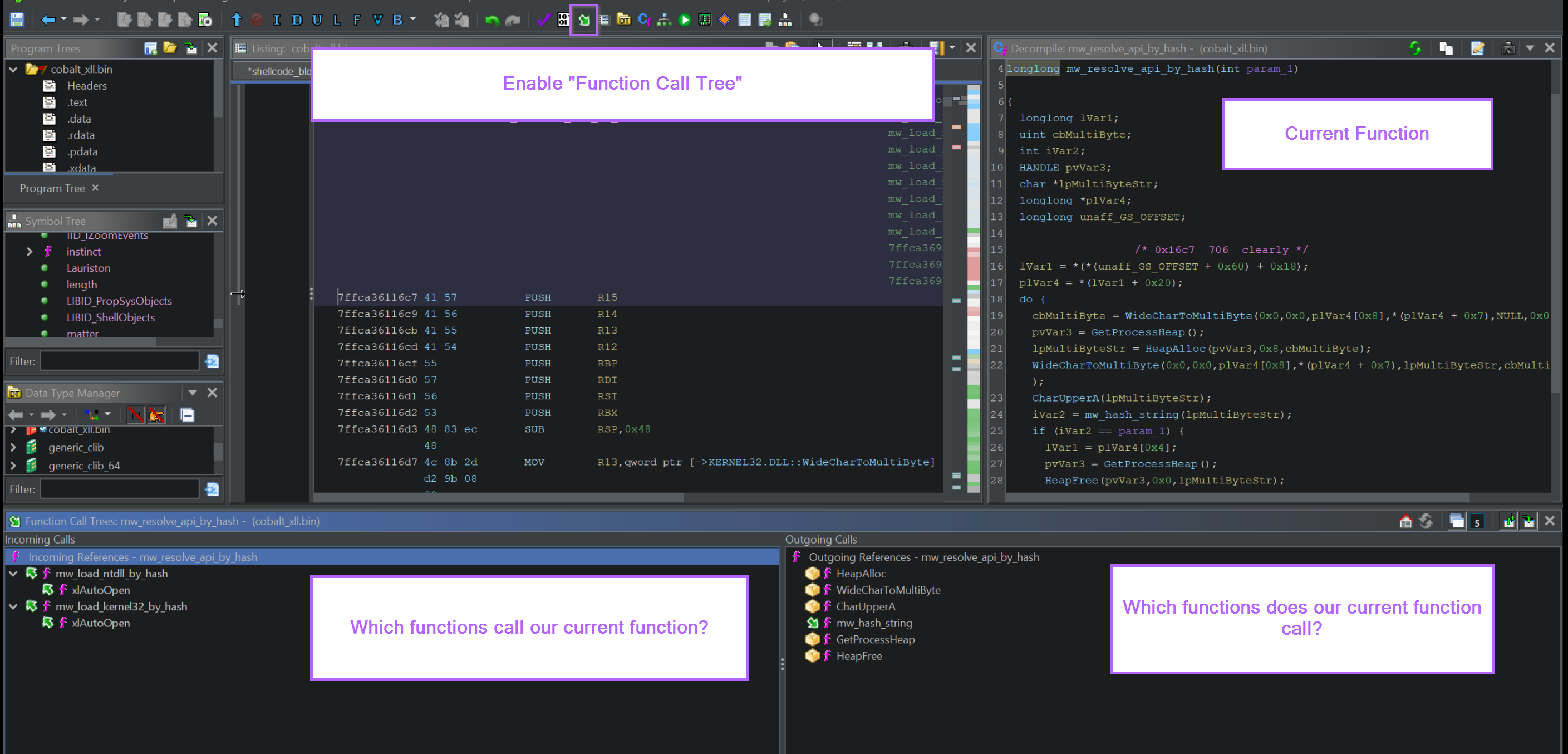
Task: Select the HeapFree entry under Outgoing Calls
Action: (x=859, y=656)
